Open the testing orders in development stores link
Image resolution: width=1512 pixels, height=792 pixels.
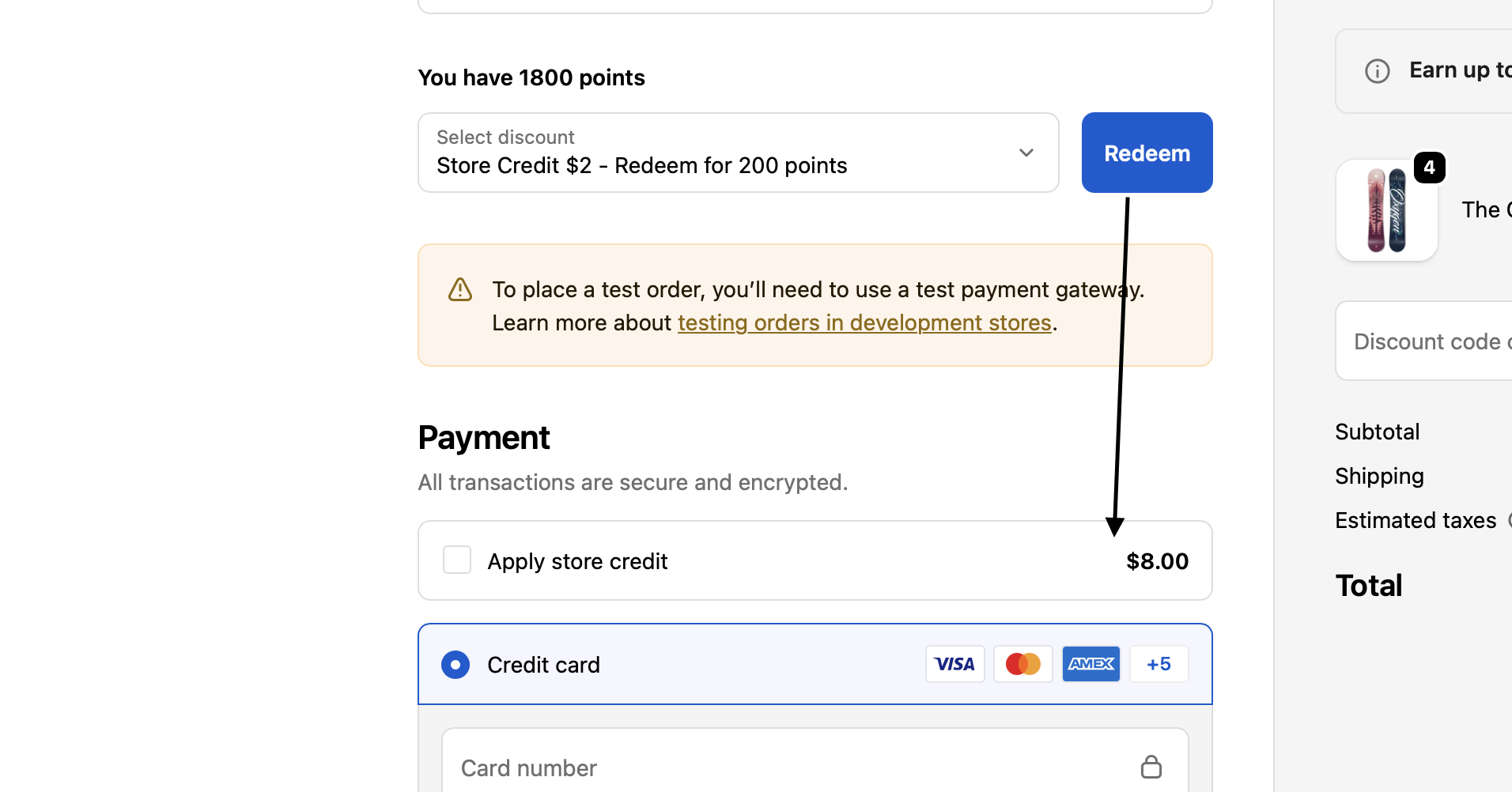864,323
